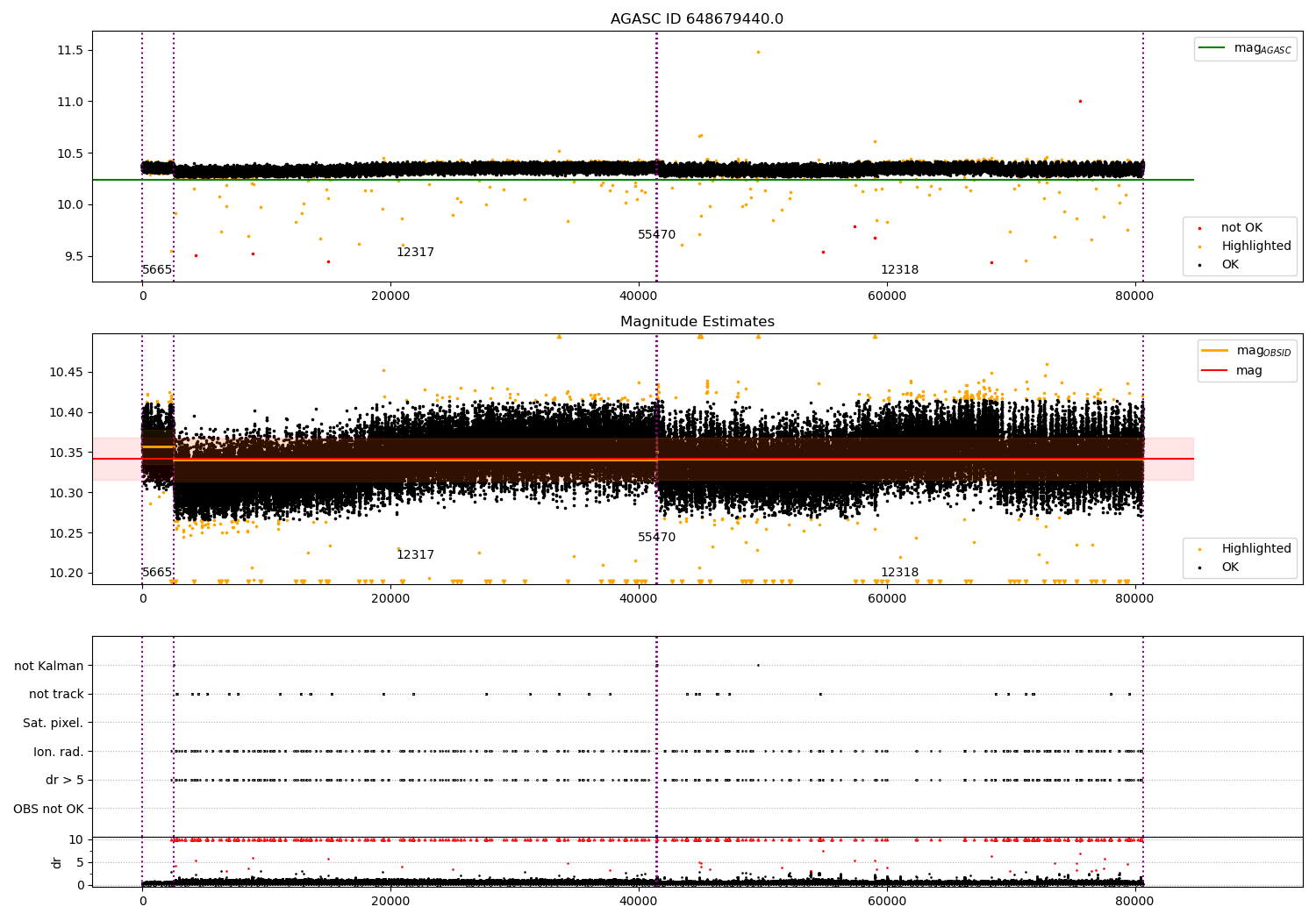Click the '12318' obsid label in top plot

[x=899, y=270]
